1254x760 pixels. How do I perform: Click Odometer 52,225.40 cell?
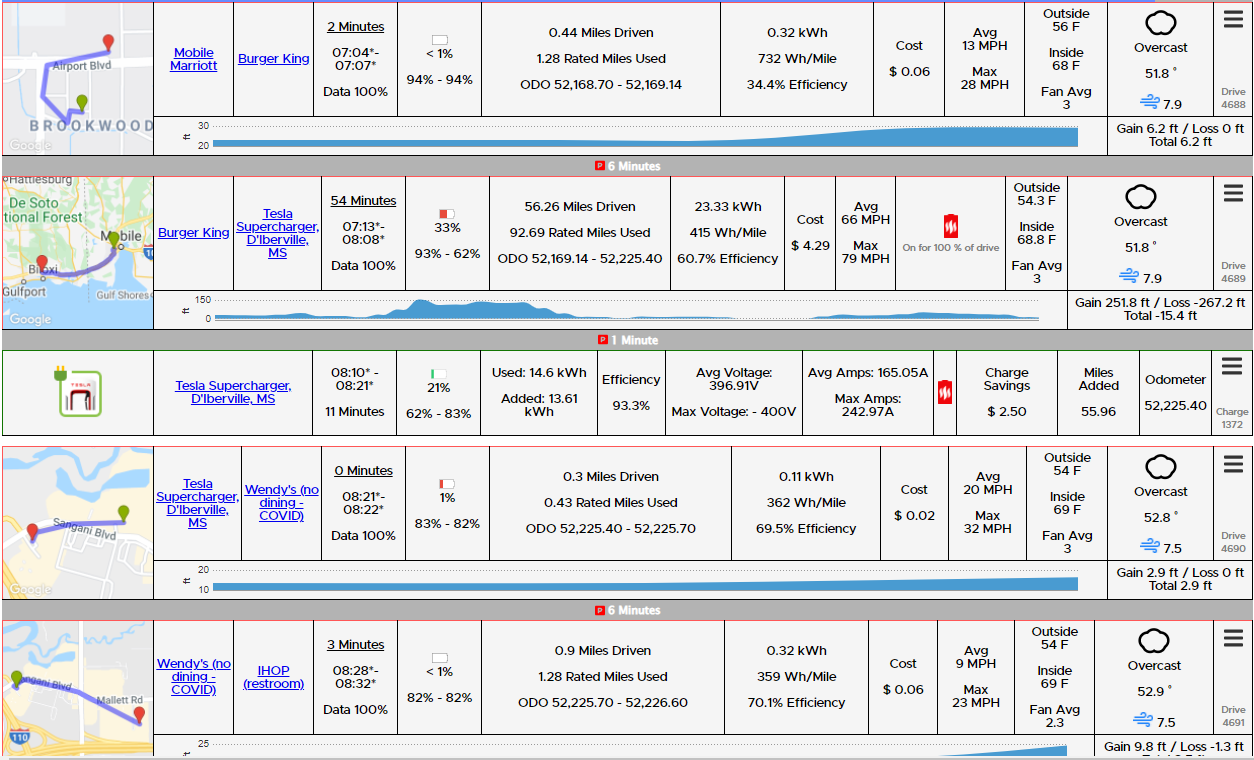(1175, 392)
